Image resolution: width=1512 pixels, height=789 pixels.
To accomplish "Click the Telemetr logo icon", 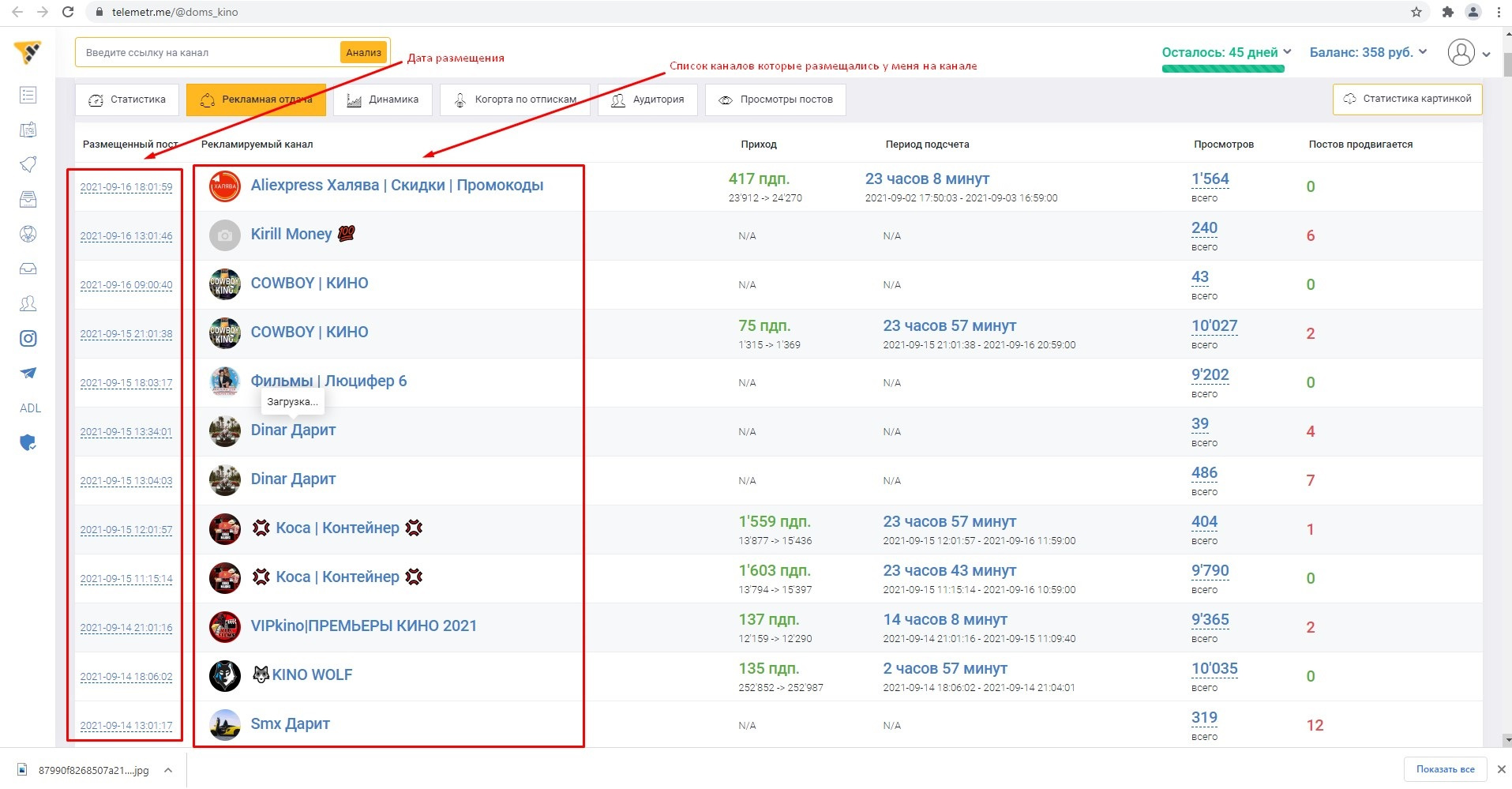I will coord(28,53).
